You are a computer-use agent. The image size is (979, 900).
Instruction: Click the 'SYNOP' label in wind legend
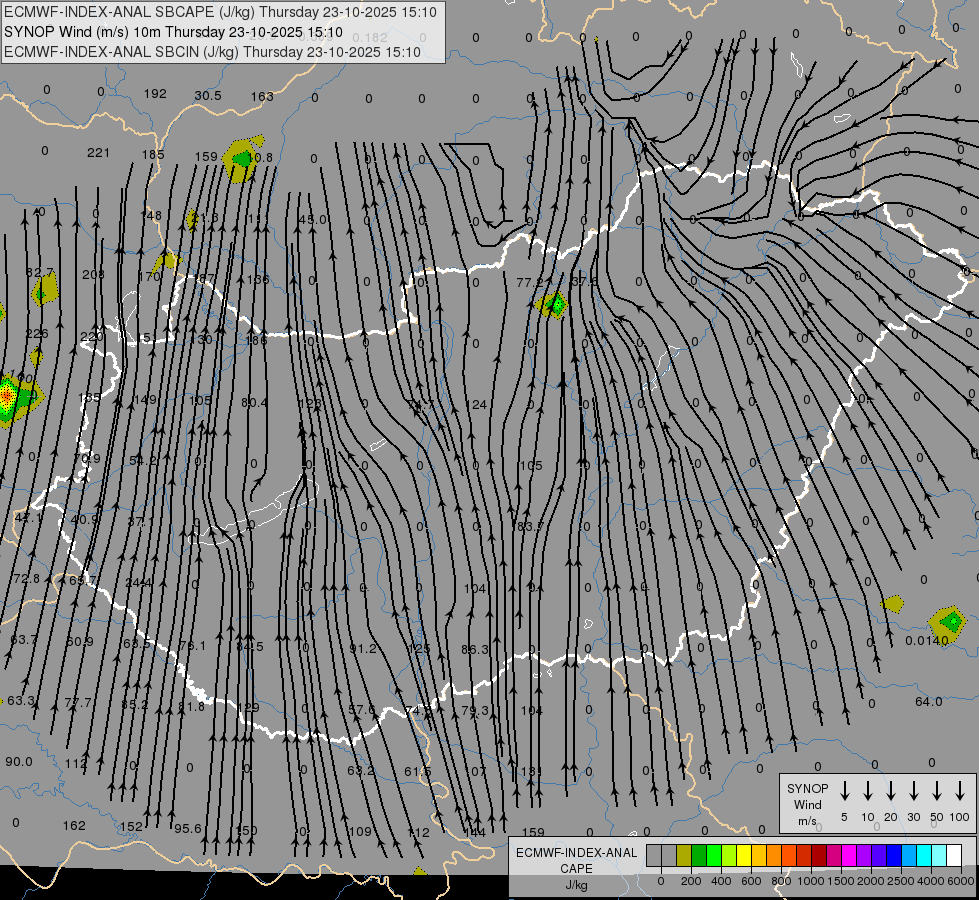tap(807, 788)
